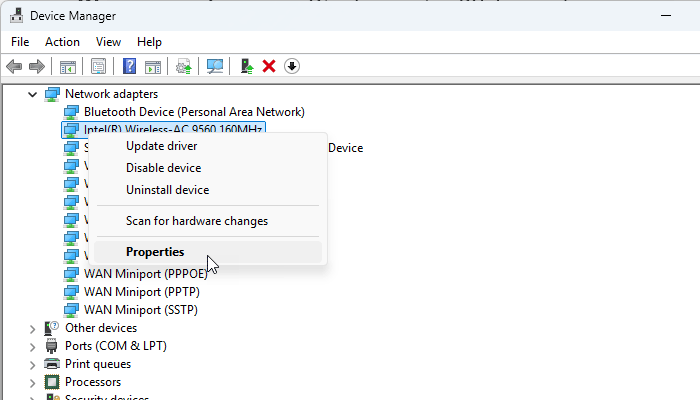Expand the Print queues category
The height and width of the screenshot is (400, 700).
(32, 365)
